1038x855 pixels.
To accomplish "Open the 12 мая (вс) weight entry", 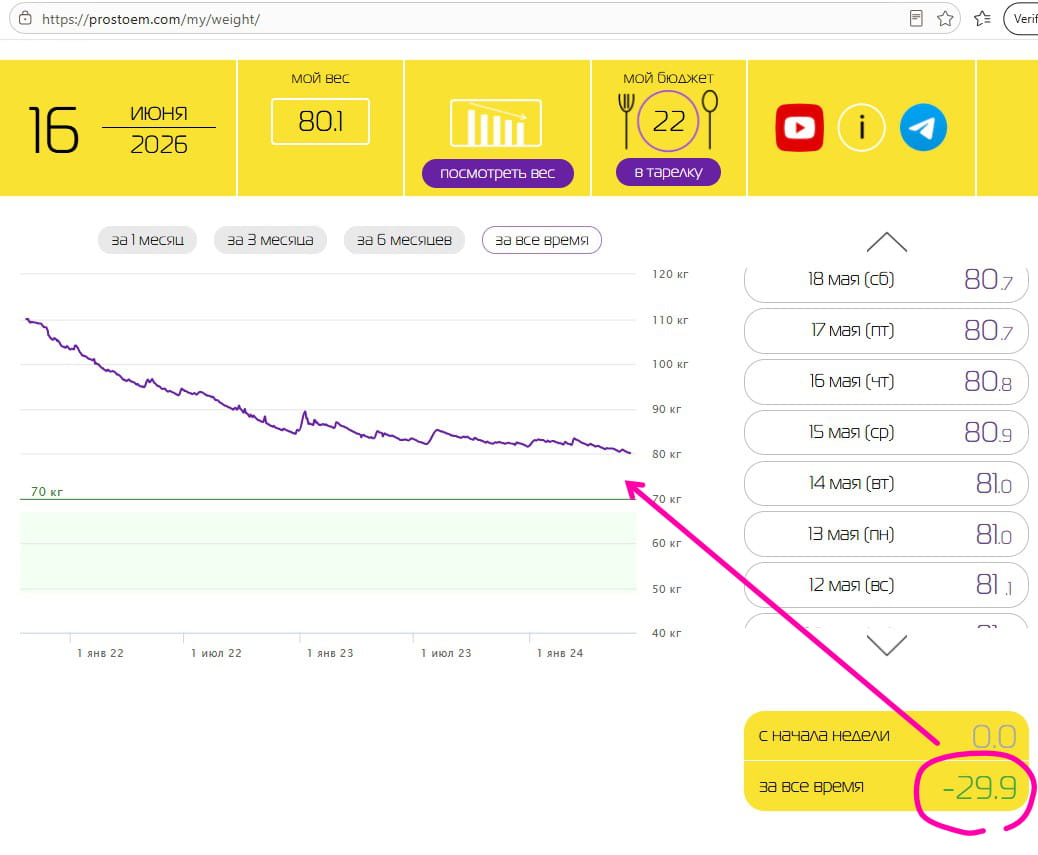I will (x=886, y=585).
